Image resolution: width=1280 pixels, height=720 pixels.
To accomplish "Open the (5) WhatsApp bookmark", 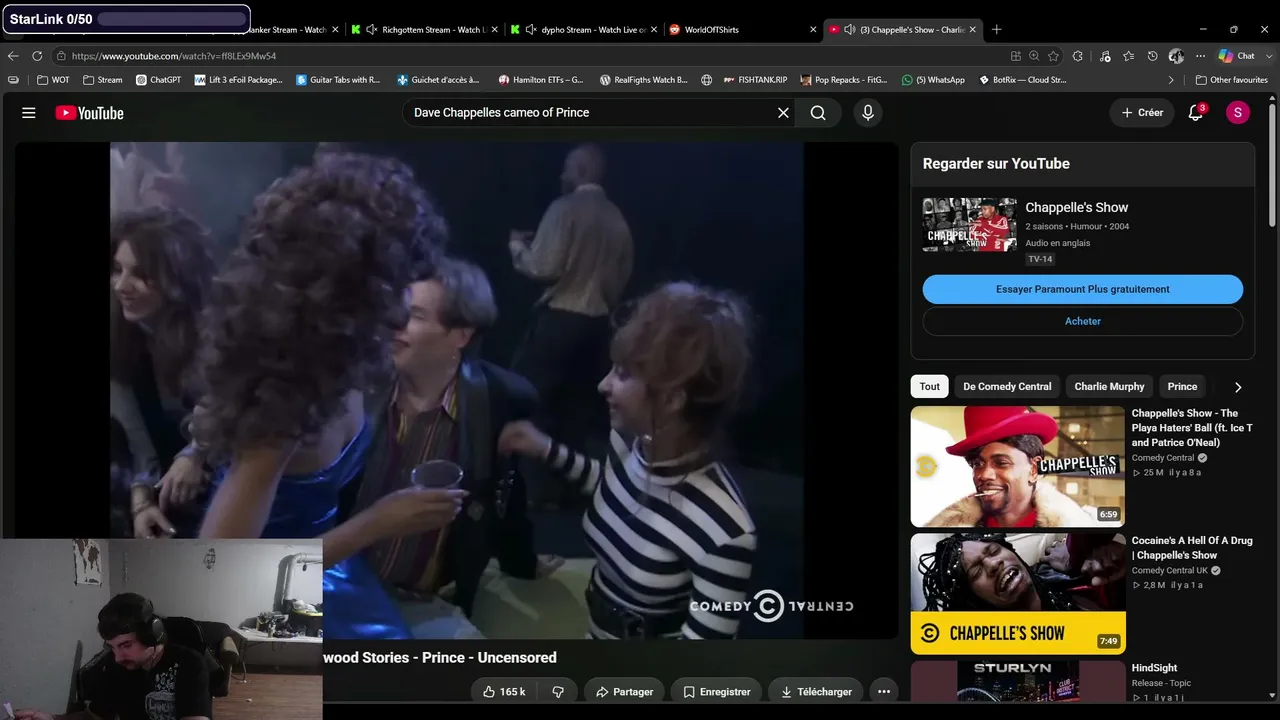I will point(933,80).
